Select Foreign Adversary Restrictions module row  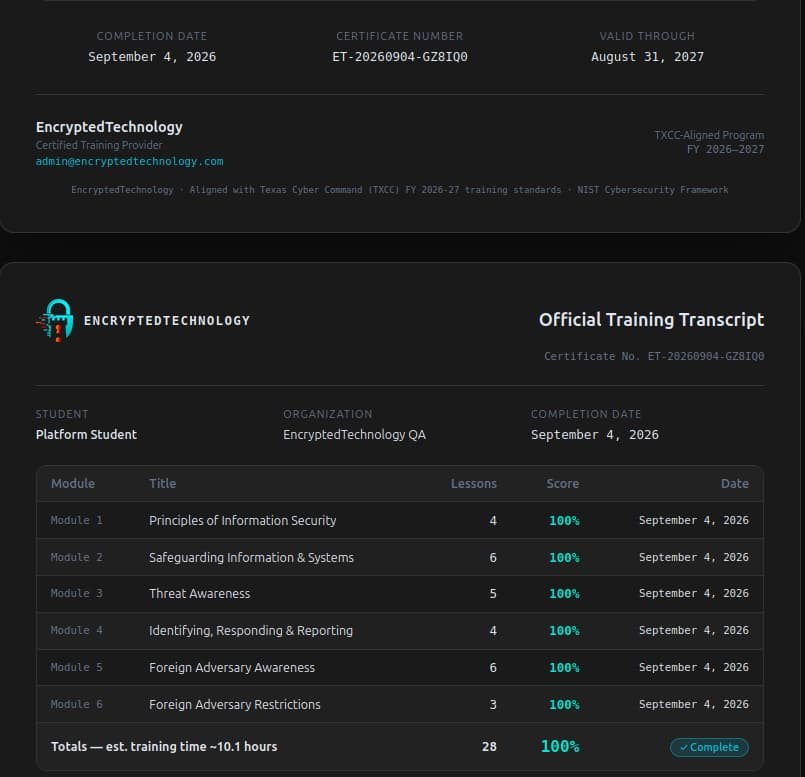click(x=400, y=704)
